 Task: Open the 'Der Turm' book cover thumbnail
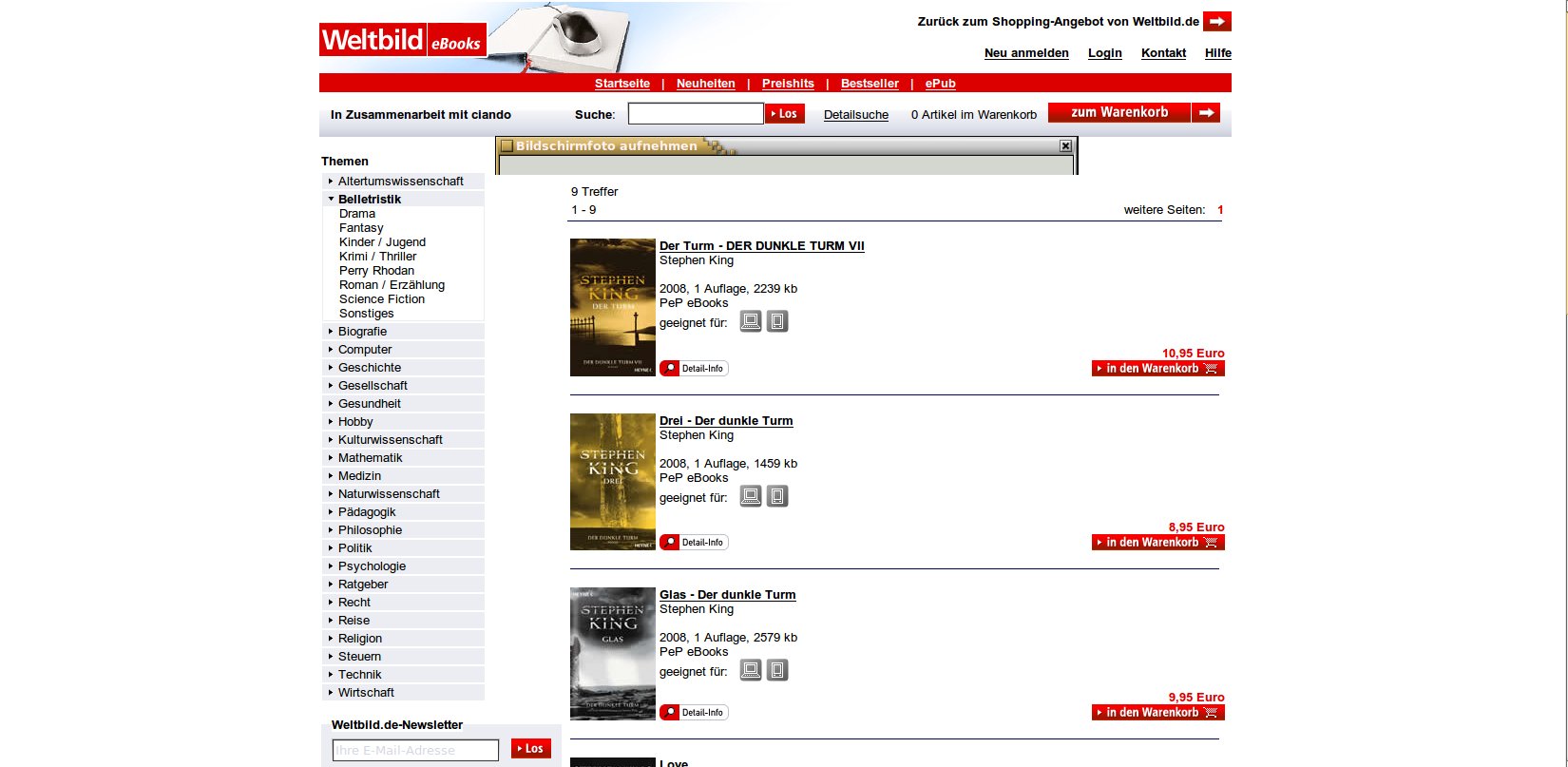613,307
